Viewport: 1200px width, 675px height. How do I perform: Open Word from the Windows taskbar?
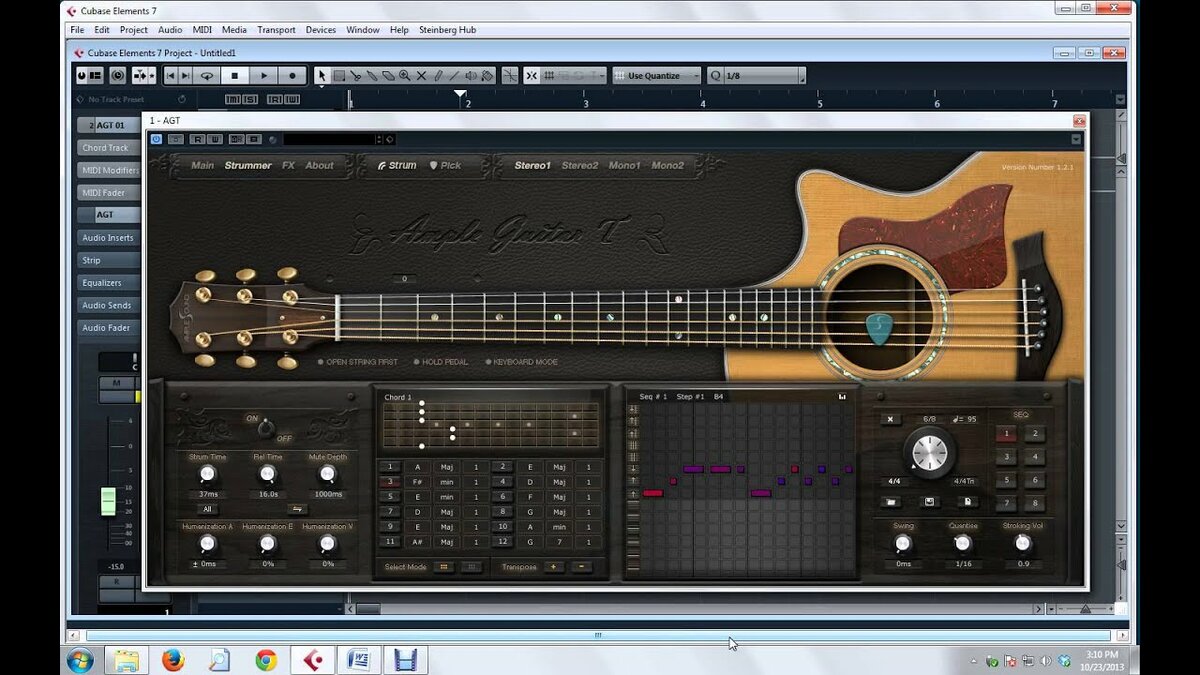coord(359,660)
